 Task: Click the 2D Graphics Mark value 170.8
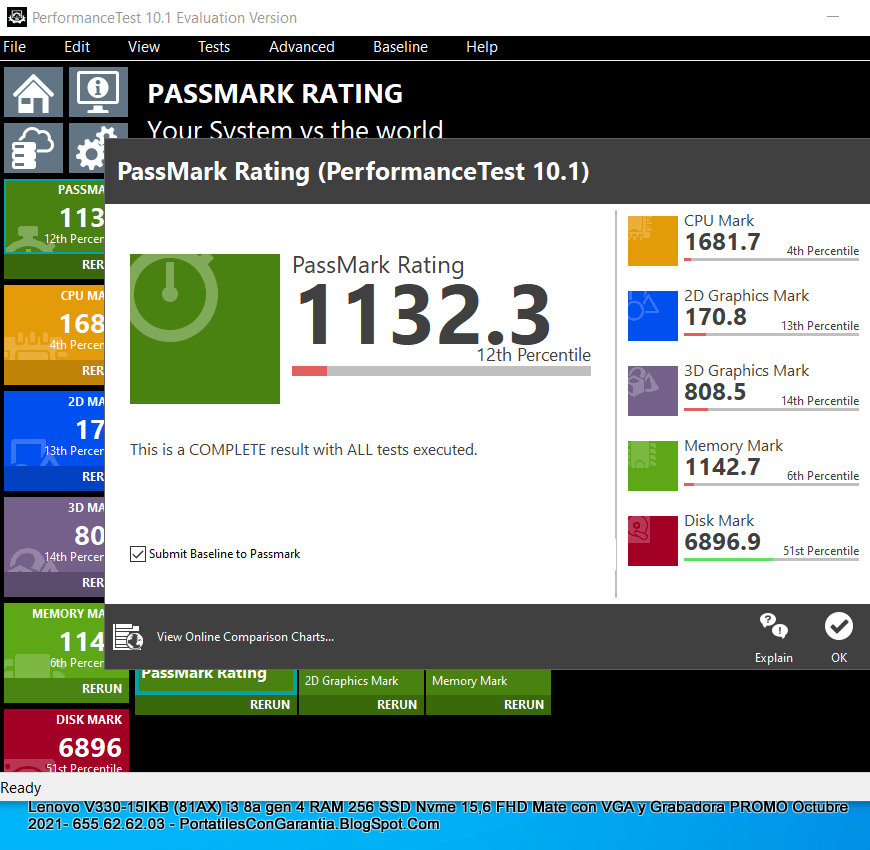click(x=716, y=317)
